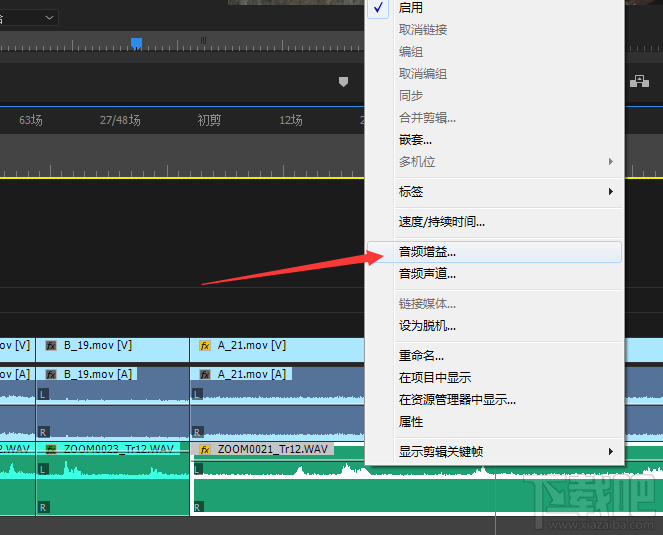Click the yellow fx badge on ZOOM0021_Tr12.WAV
Viewport: 663px width, 535px height.
[205, 449]
